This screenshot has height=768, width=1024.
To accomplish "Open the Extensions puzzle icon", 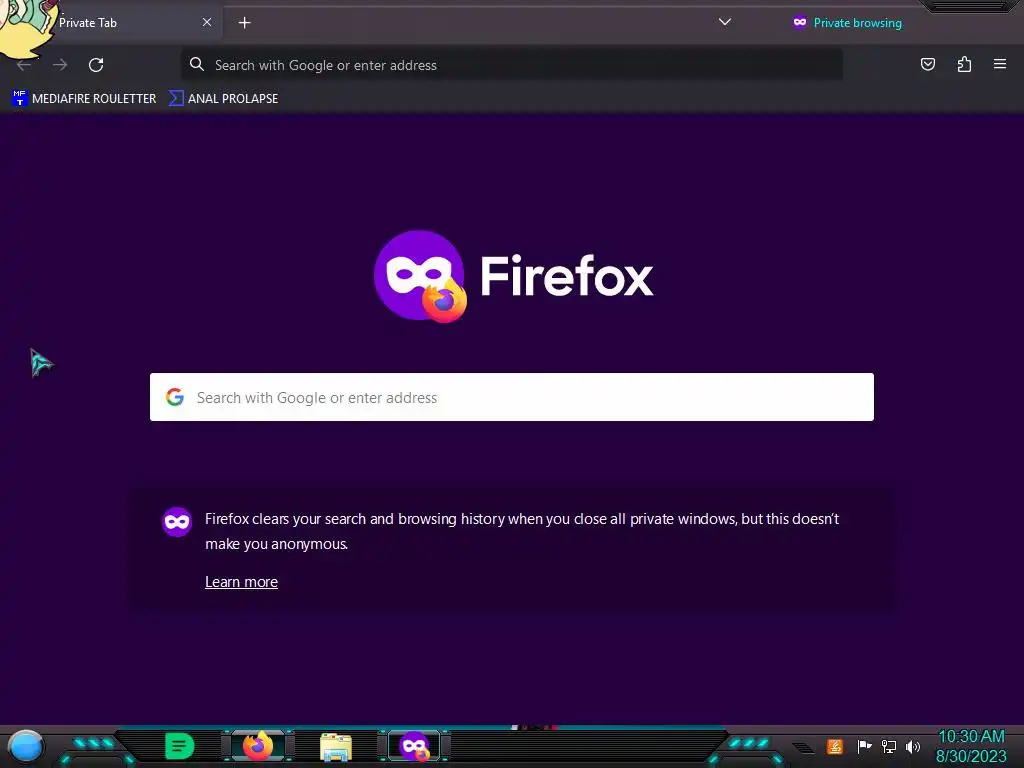I will 964,64.
